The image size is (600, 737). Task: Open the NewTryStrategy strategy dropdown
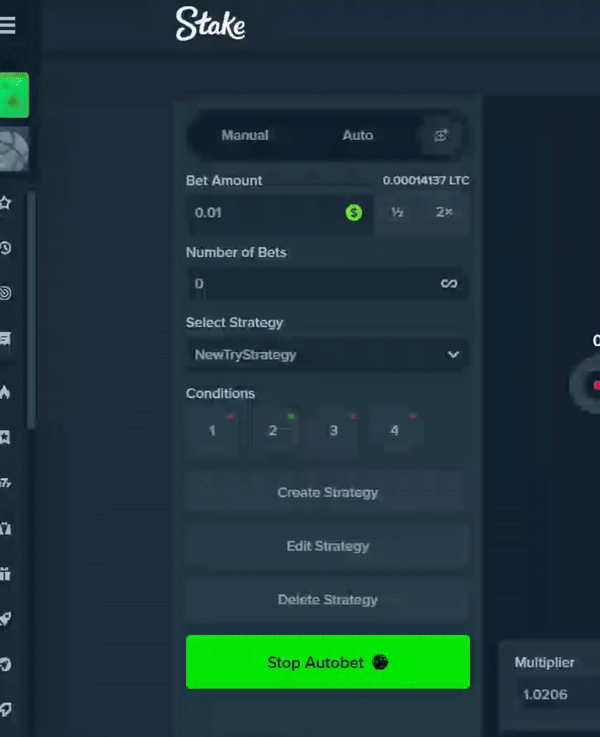(x=327, y=355)
